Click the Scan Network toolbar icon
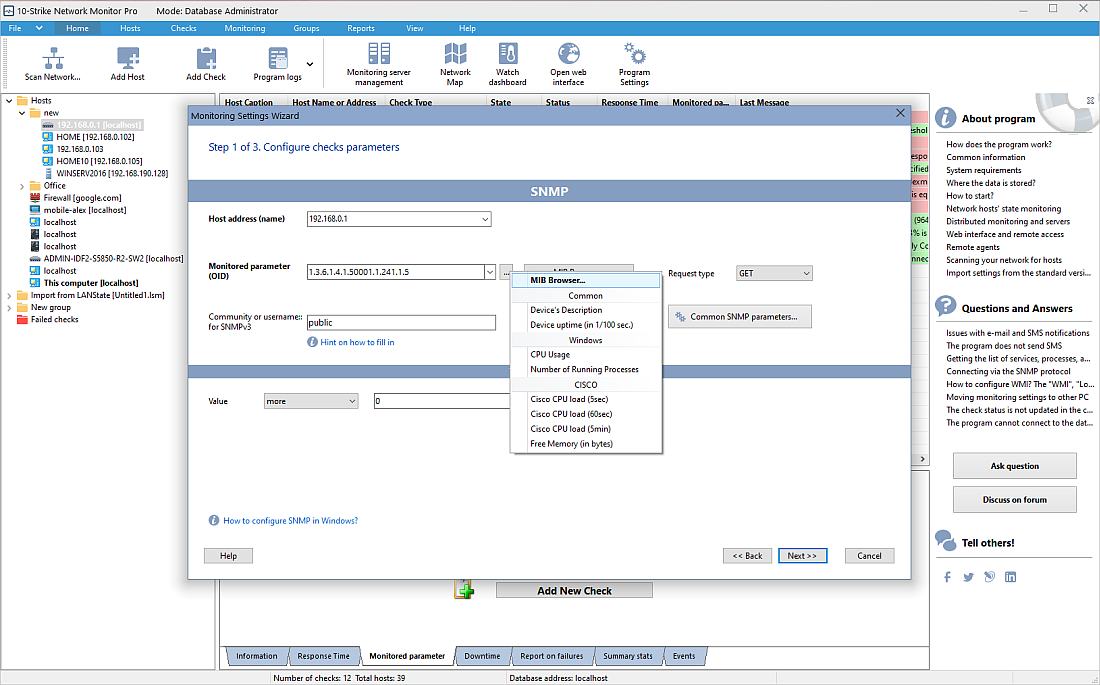Image resolution: width=1100 pixels, height=685 pixels. 53,58
